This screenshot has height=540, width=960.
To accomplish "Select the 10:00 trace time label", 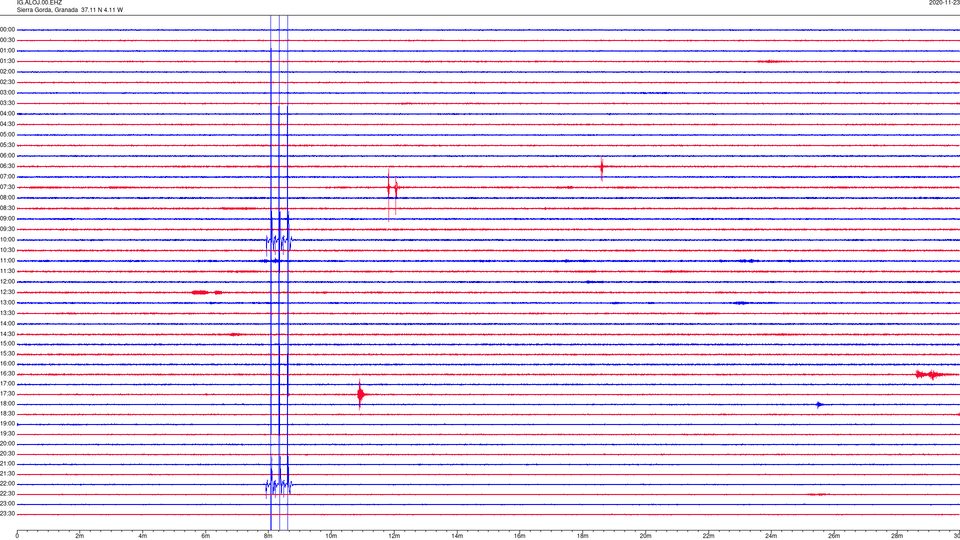I will pyautogui.click(x=7, y=239).
